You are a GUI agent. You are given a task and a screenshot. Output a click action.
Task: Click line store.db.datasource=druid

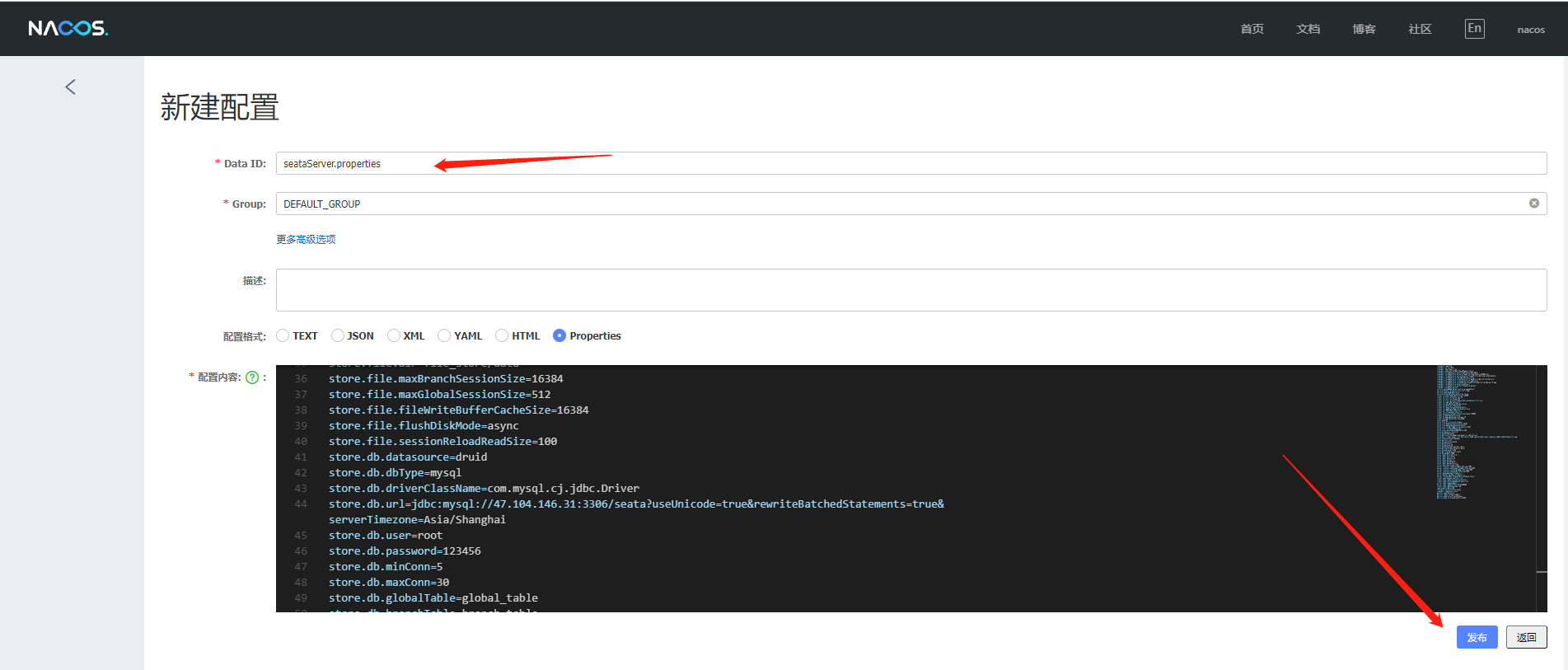point(408,457)
